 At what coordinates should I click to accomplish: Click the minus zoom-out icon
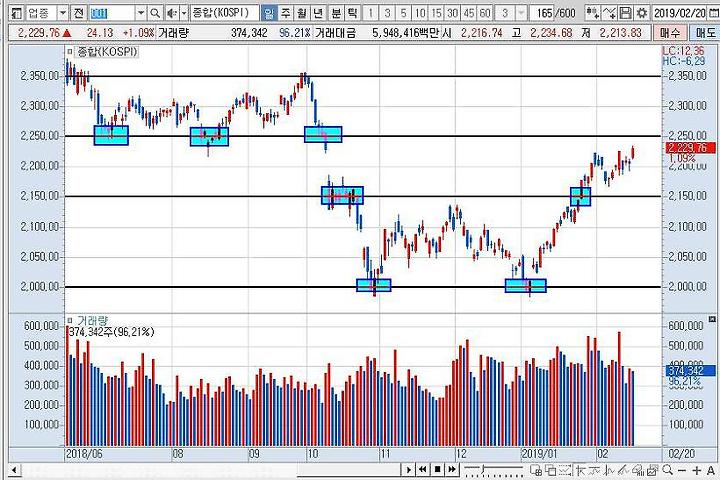pyautogui.click(x=682, y=470)
